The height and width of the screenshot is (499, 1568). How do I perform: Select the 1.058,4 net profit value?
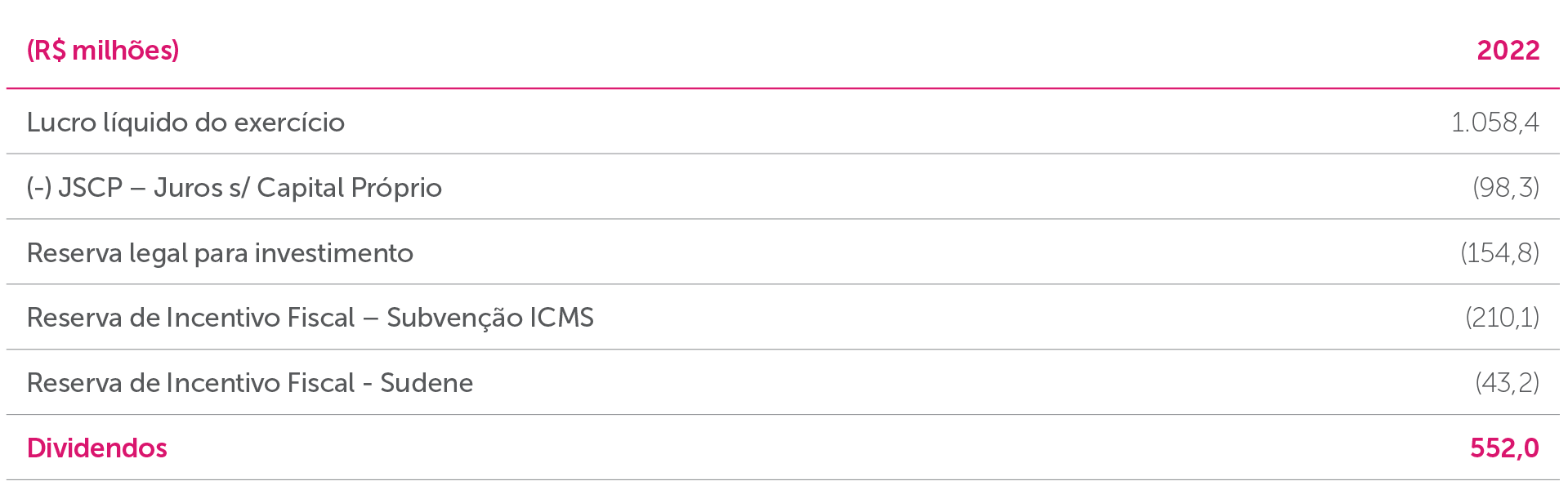click(x=1494, y=123)
